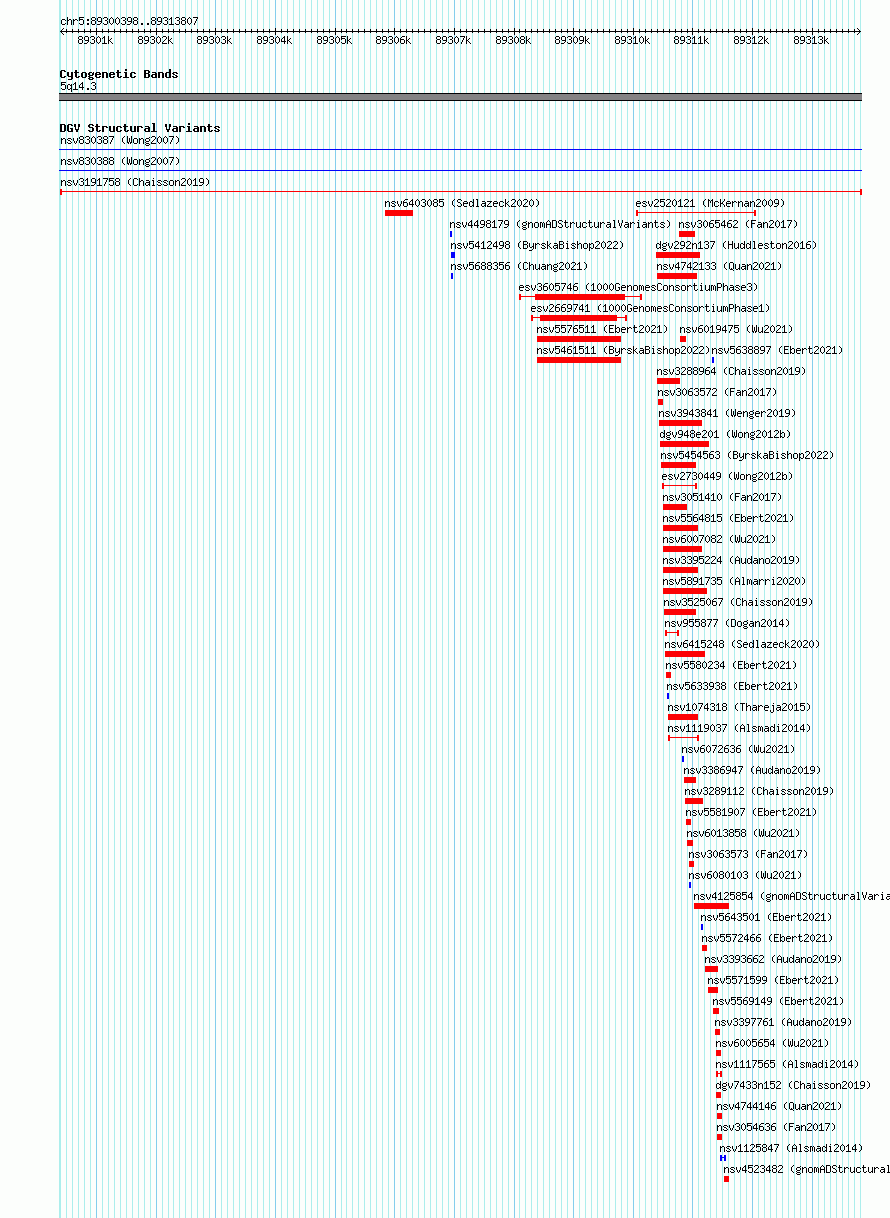Image resolution: width=890 pixels, height=1218 pixels.
Task: Open nsv3395224 (Audano2019) variant
Action: 731,560
